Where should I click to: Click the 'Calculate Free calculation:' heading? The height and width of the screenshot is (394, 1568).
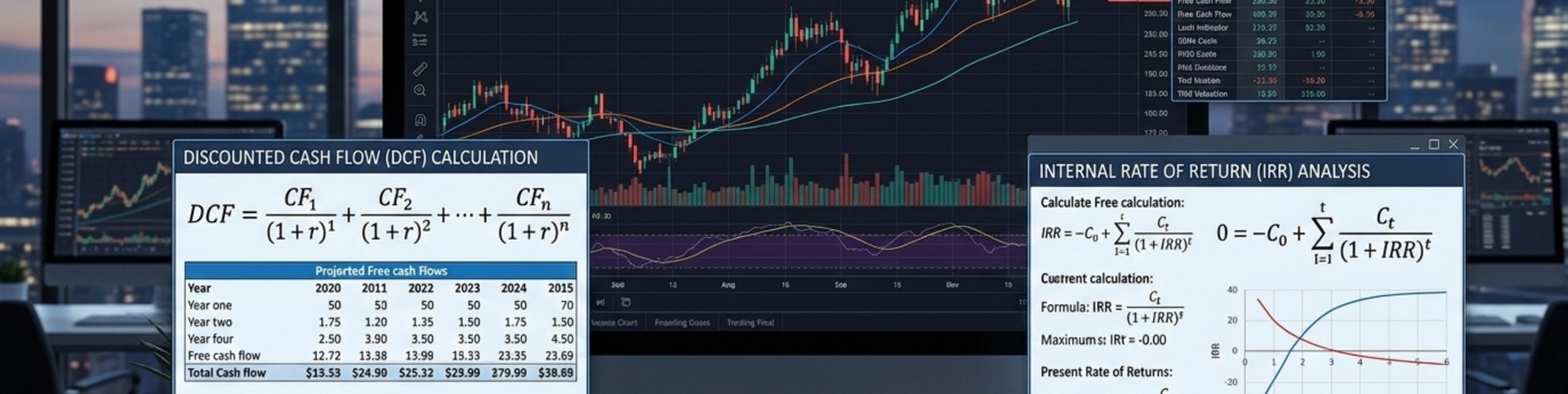coord(1112,202)
